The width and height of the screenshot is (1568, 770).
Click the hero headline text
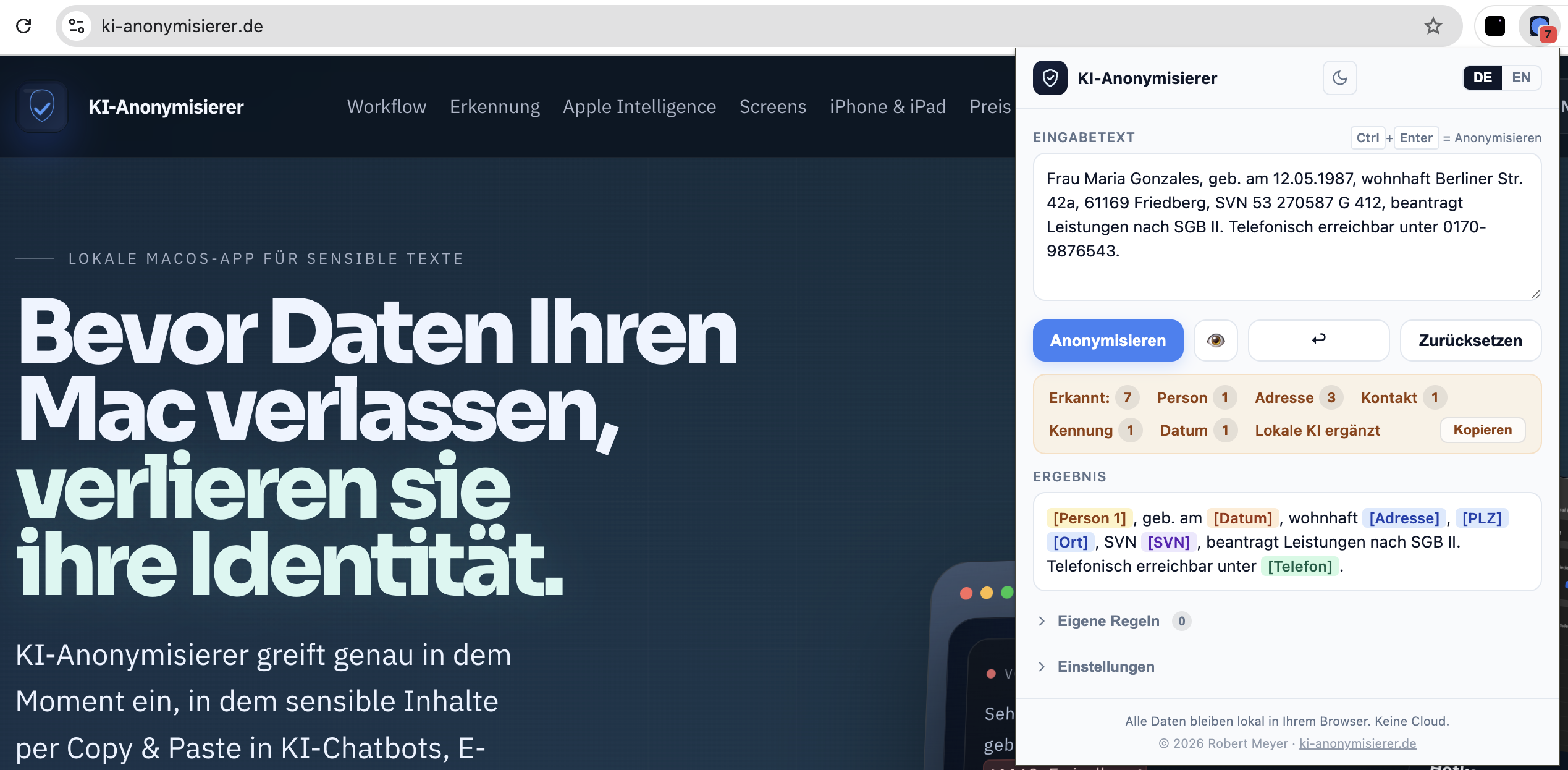tap(377, 447)
